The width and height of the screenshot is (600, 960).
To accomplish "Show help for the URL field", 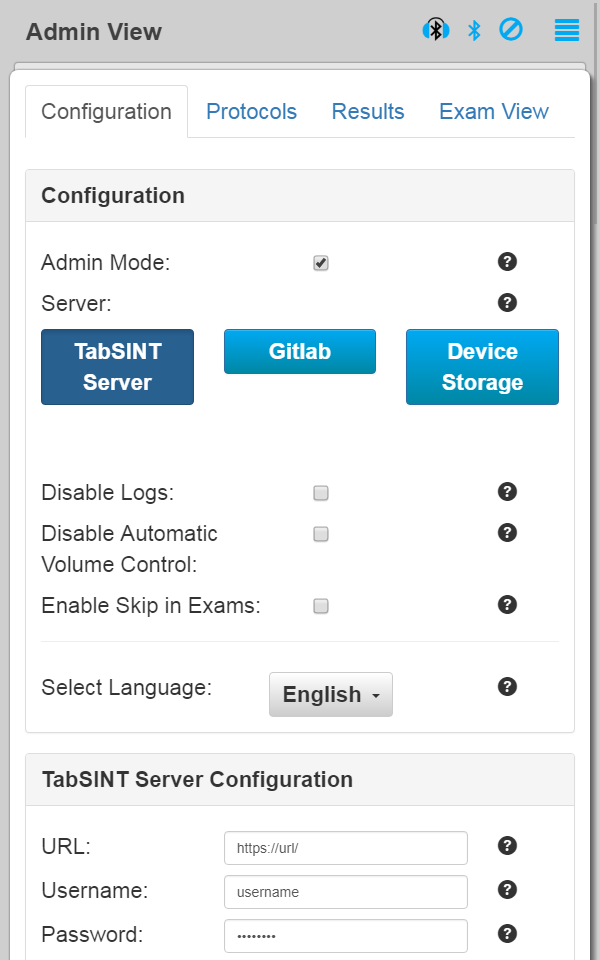I will tap(507, 846).
